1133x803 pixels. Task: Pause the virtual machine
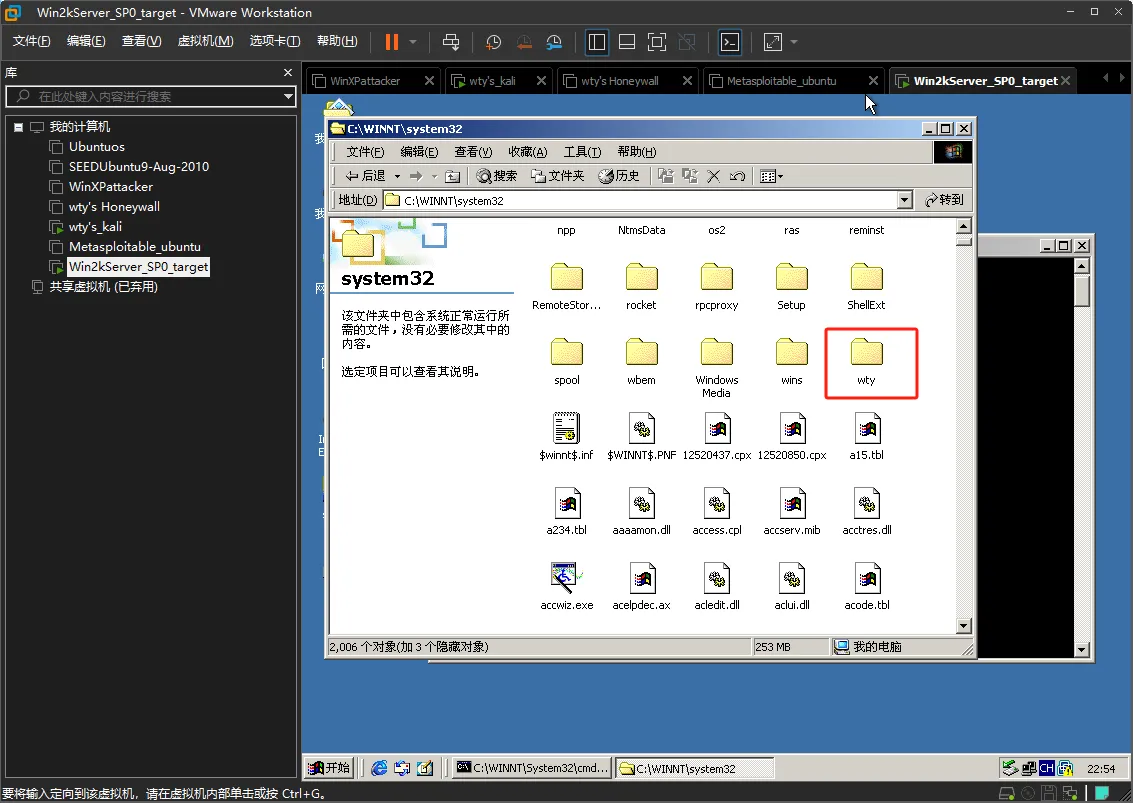click(x=392, y=42)
